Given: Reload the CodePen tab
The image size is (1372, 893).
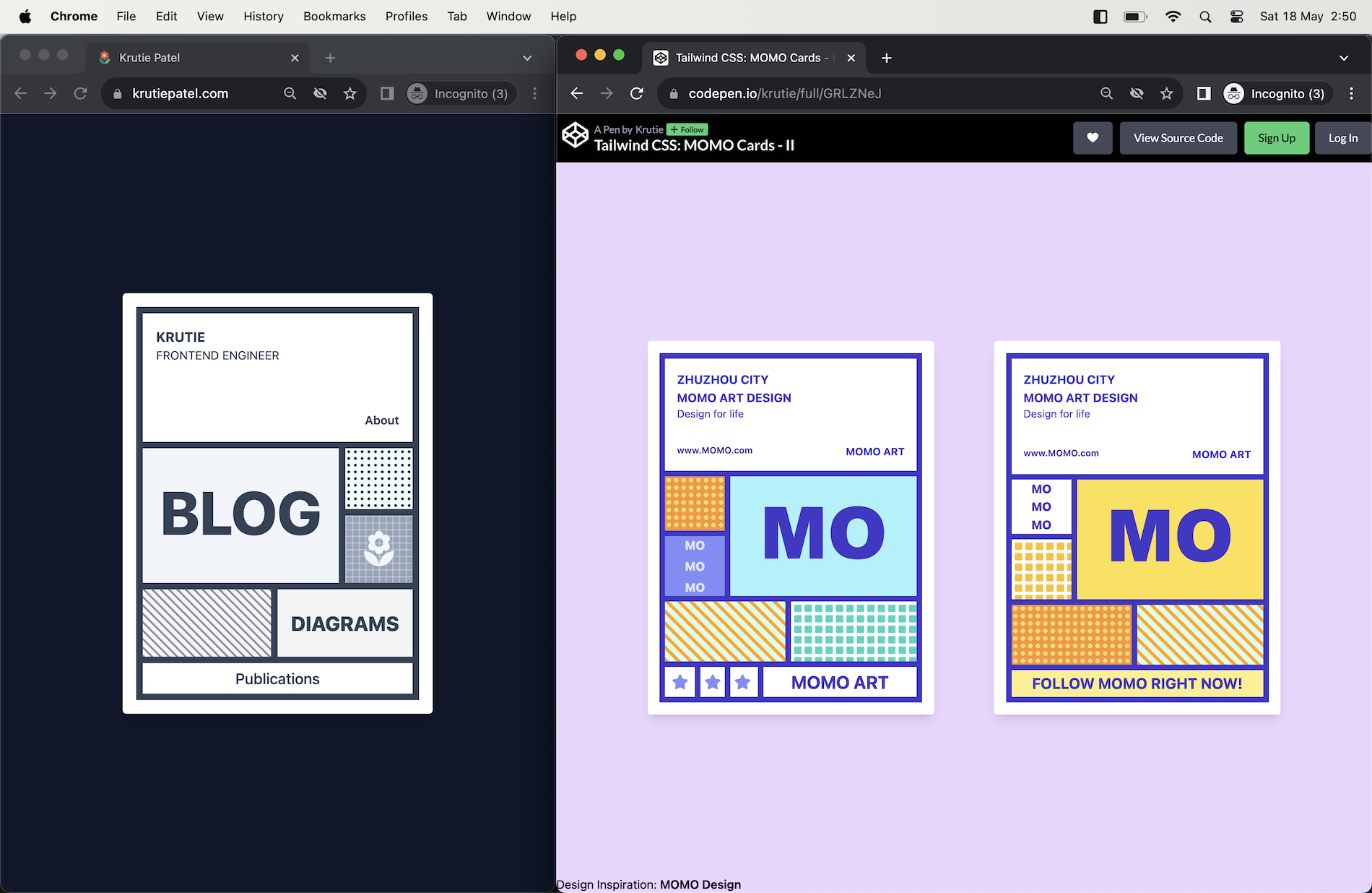Looking at the screenshot, I should tap(636, 93).
